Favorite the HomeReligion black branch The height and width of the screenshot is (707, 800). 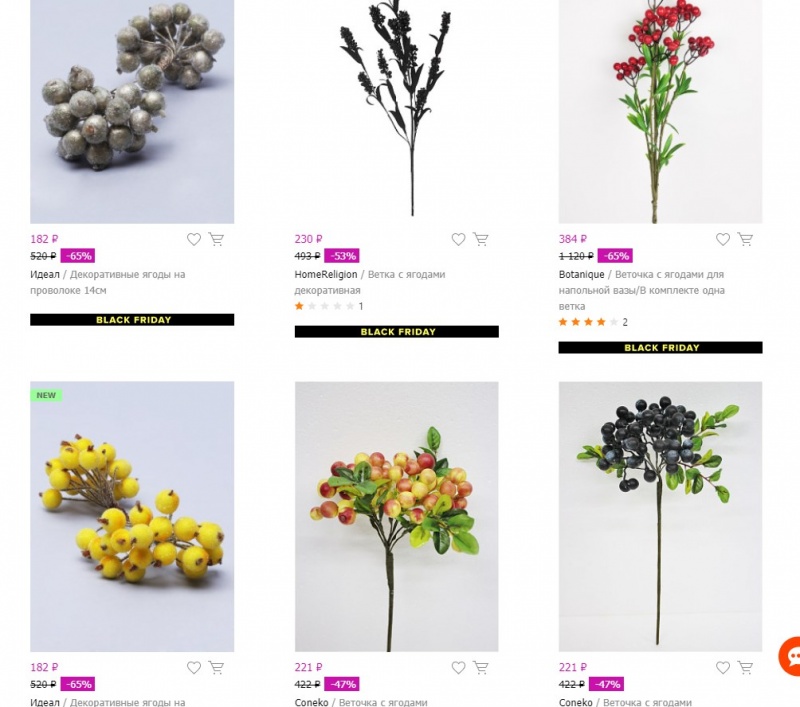pos(458,239)
